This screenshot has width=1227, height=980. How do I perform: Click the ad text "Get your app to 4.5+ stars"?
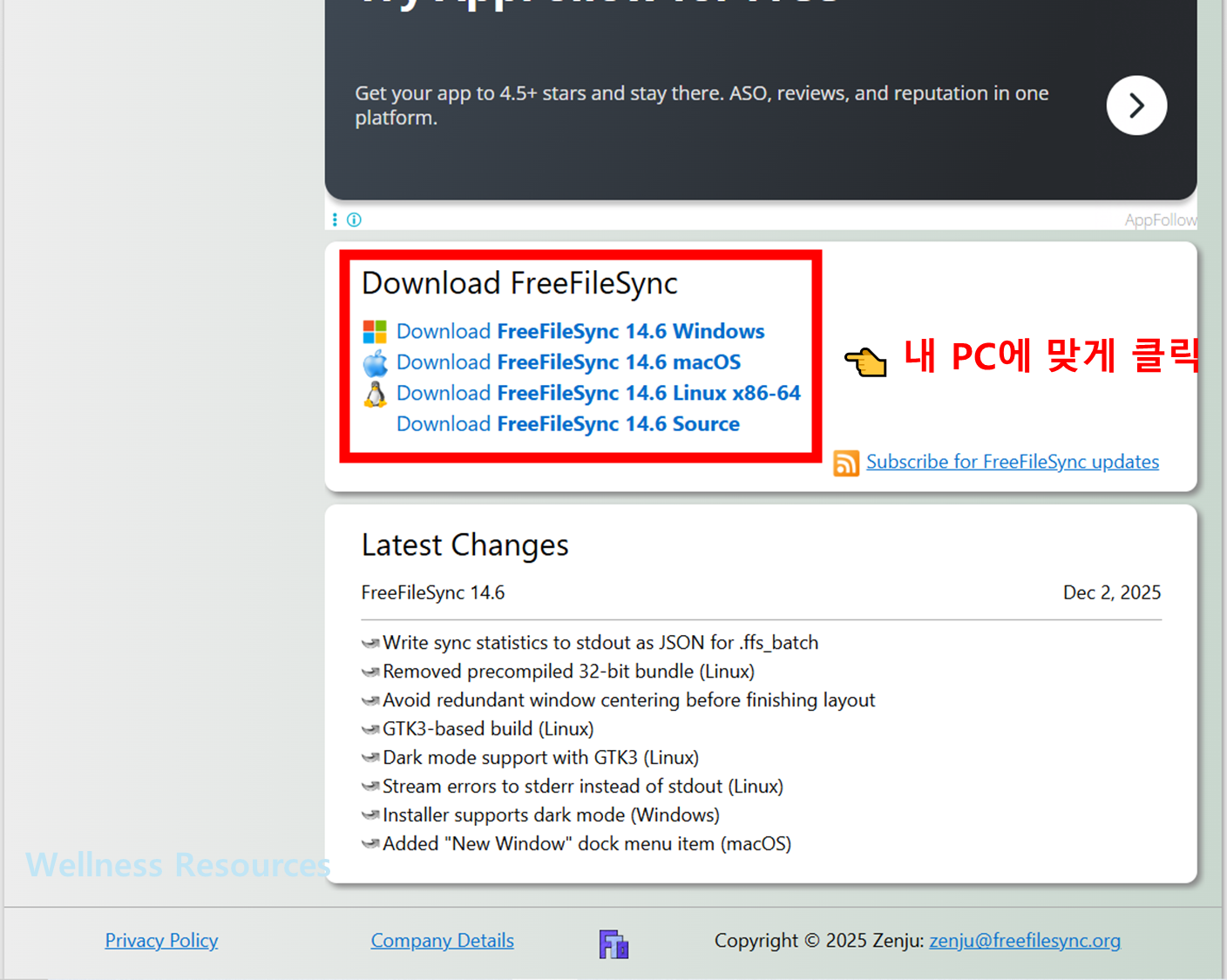click(x=702, y=105)
